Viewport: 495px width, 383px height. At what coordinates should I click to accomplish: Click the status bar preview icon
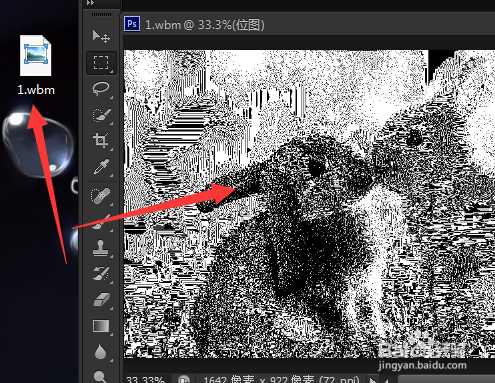pos(184,379)
